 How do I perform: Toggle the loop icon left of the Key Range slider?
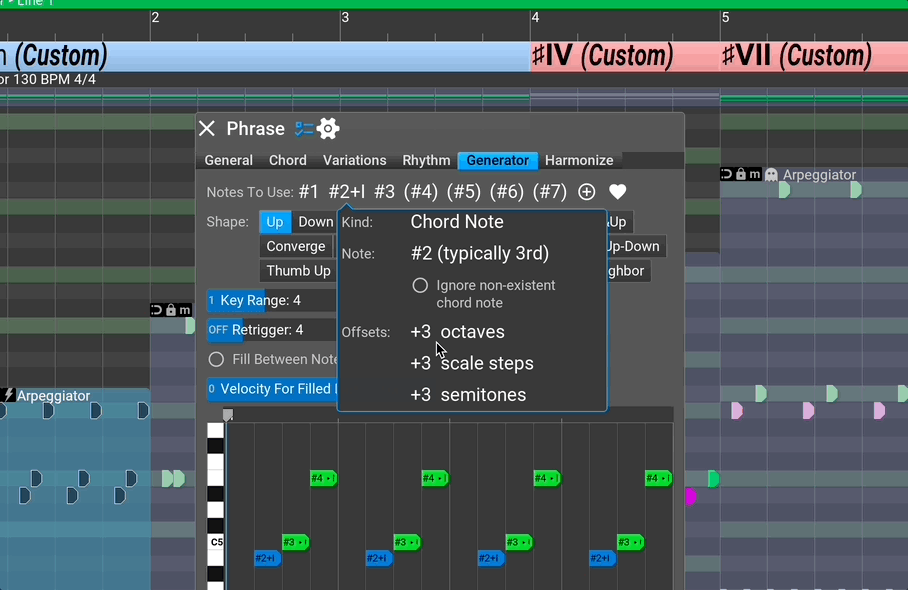(156, 310)
